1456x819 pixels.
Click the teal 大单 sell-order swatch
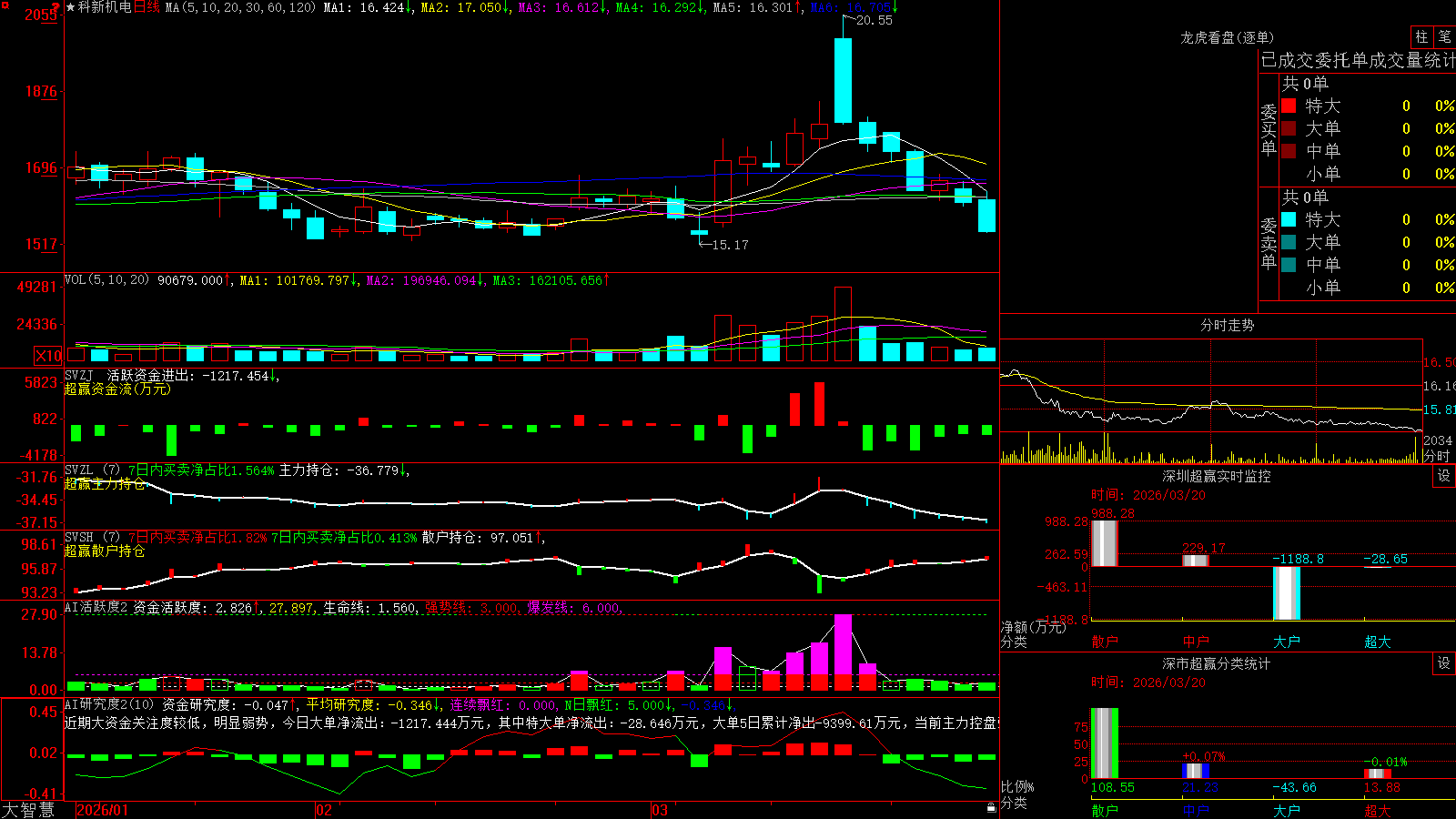[1289, 242]
